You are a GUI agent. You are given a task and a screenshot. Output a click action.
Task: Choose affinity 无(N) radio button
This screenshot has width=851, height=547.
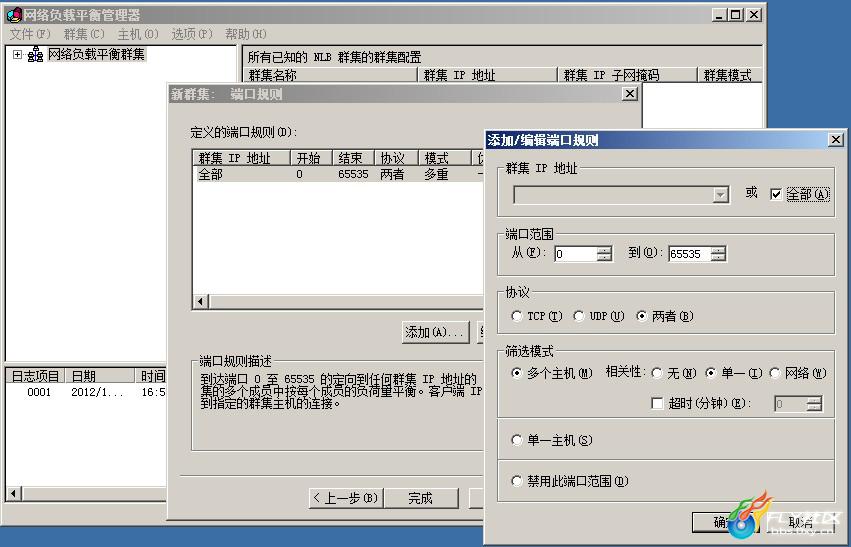click(x=657, y=373)
